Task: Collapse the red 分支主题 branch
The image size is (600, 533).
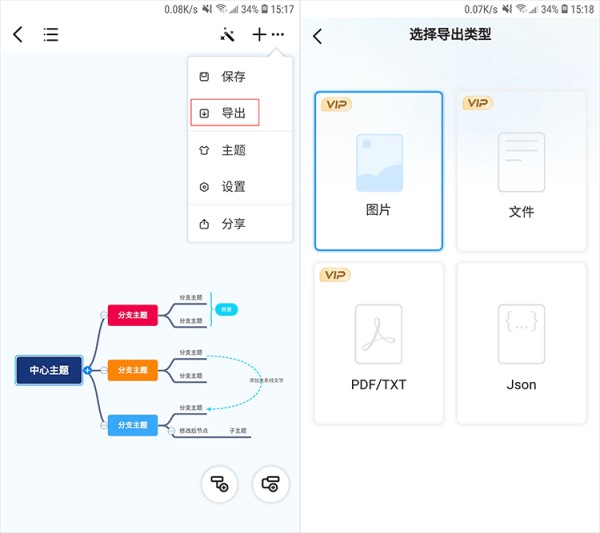Action: coord(103,315)
